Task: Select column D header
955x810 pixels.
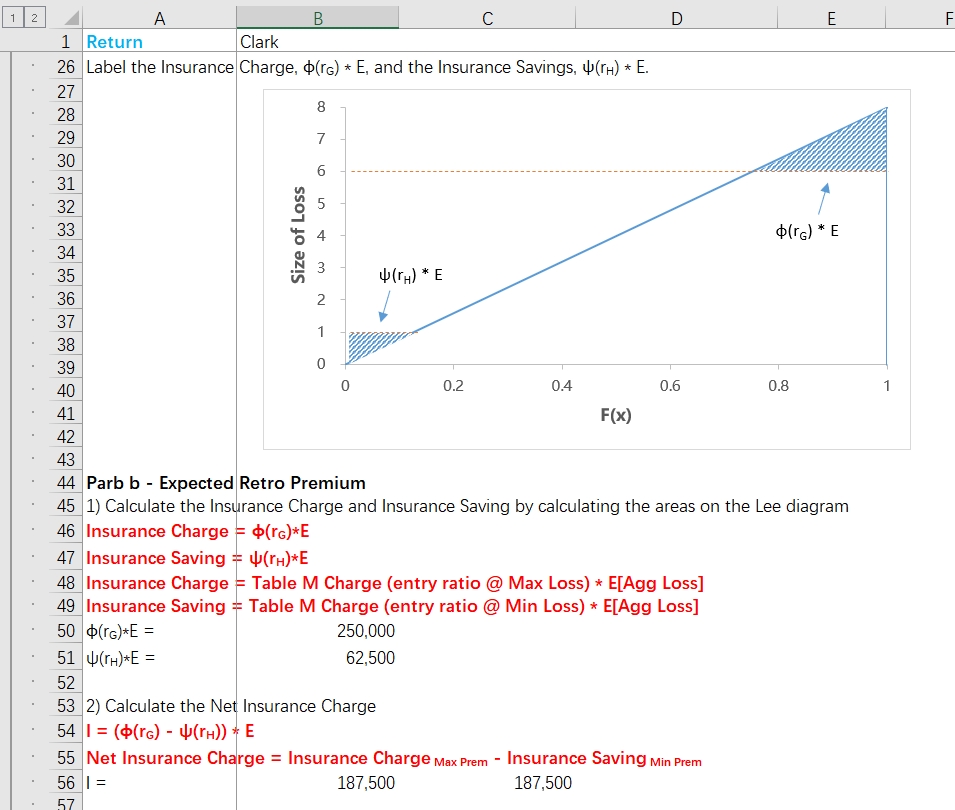Action: pyautogui.click(x=677, y=18)
